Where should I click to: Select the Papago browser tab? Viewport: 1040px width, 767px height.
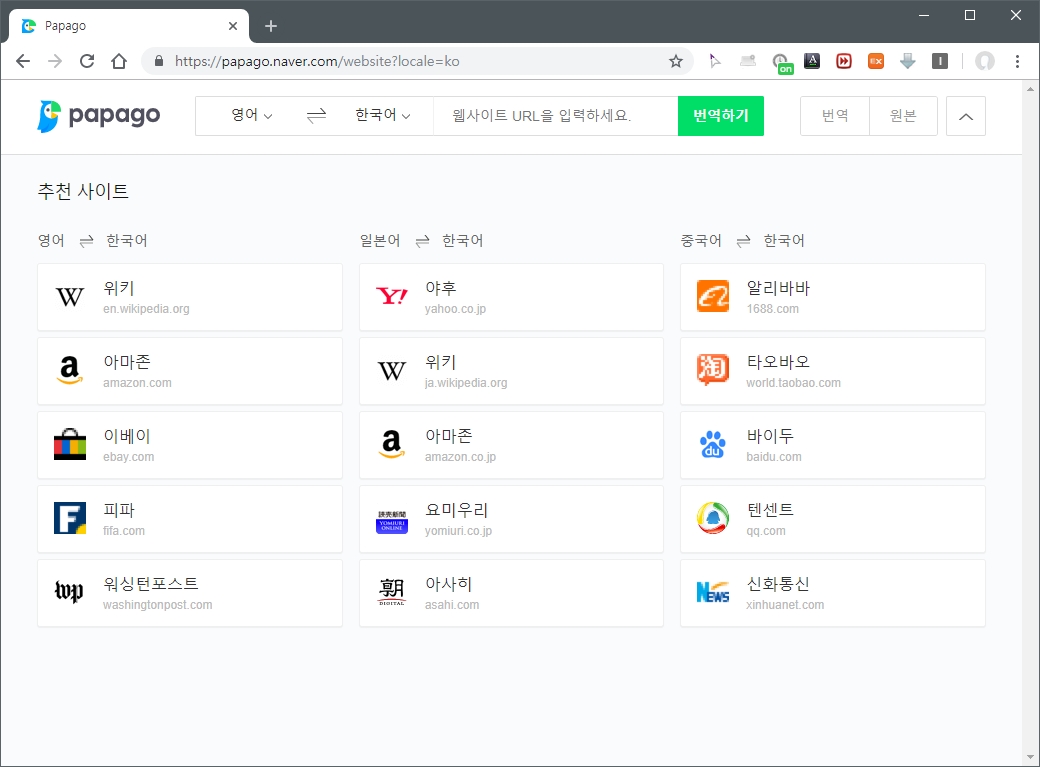129,26
